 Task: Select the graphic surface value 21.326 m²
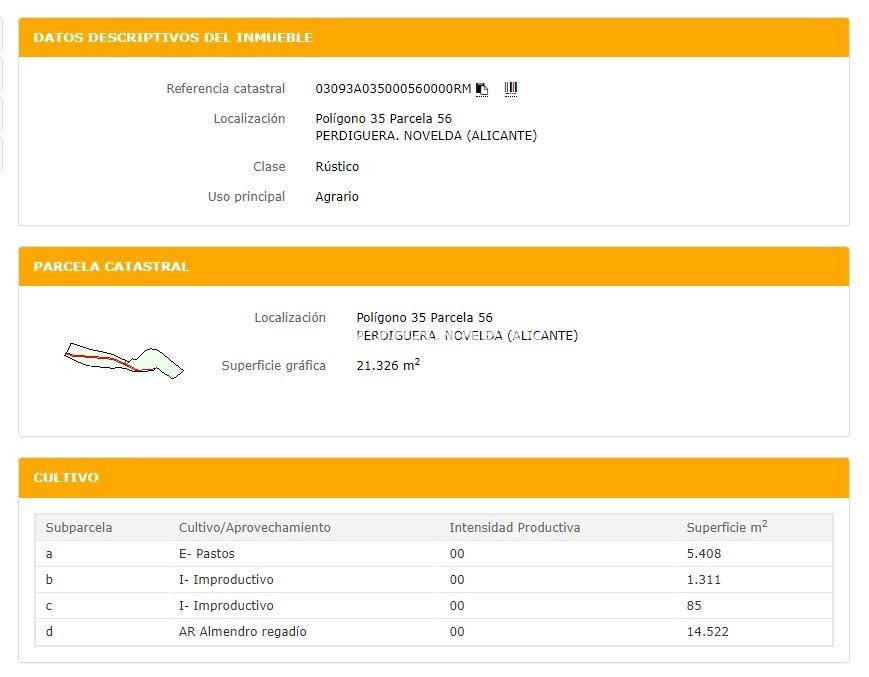pyautogui.click(x=388, y=365)
